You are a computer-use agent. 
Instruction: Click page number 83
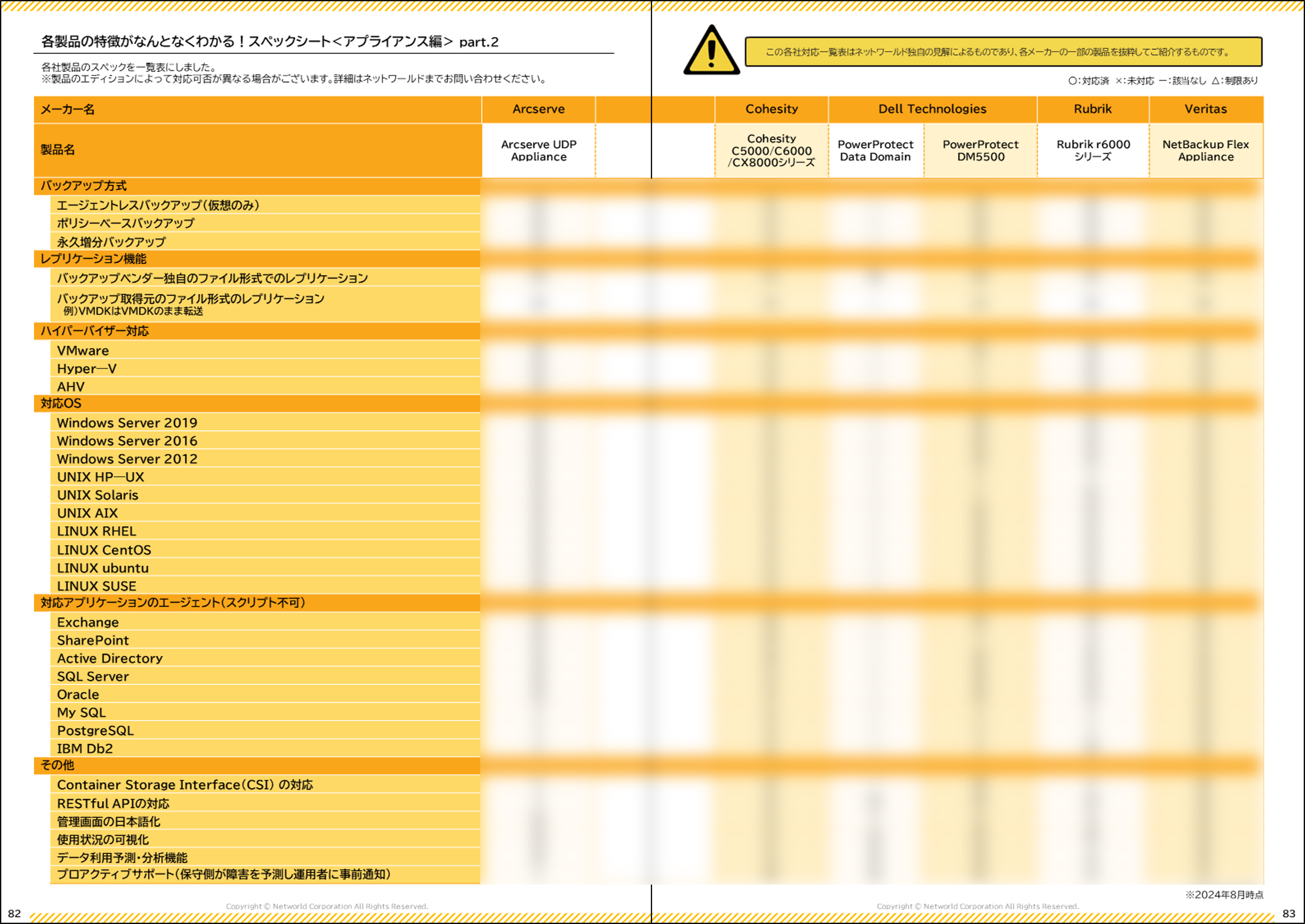(x=1289, y=914)
